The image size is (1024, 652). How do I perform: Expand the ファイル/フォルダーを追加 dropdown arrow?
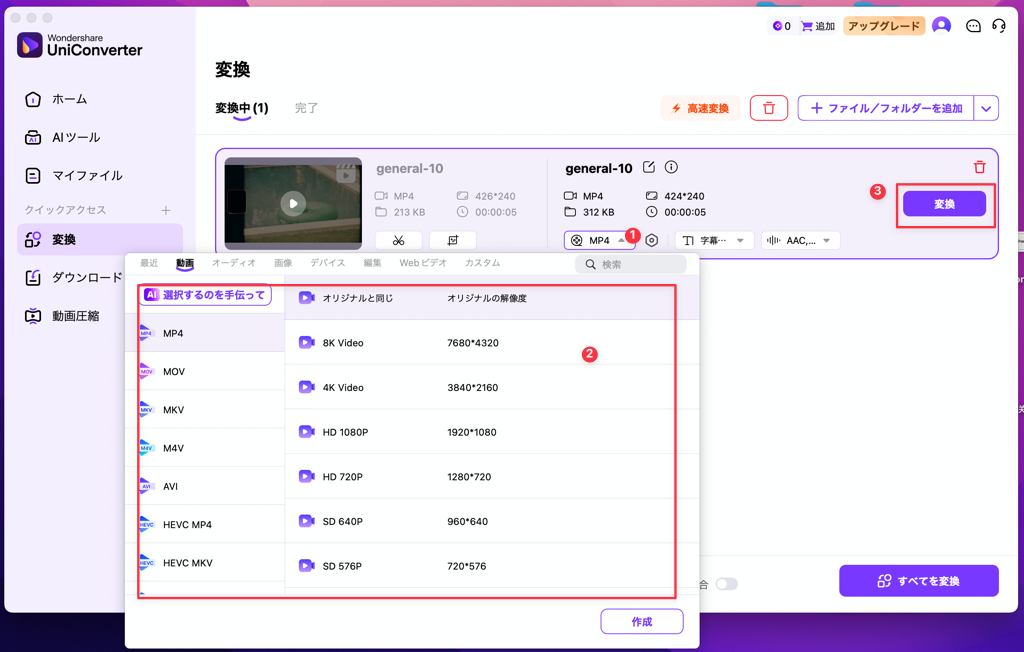pos(988,107)
